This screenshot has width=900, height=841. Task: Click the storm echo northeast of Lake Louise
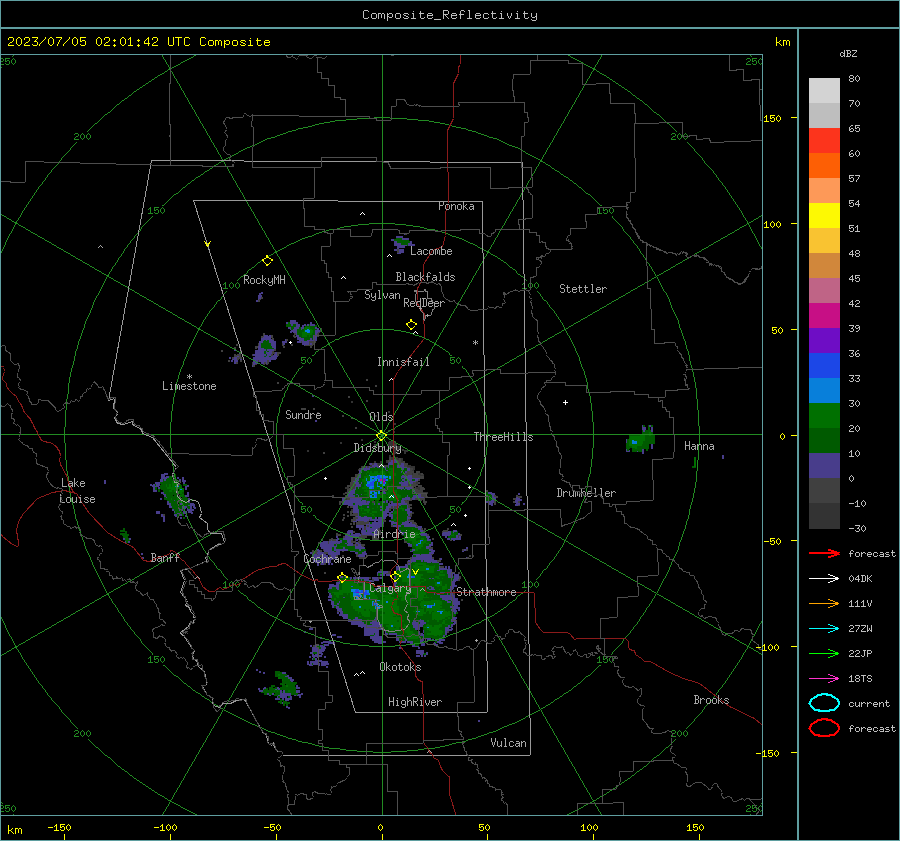(174, 495)
